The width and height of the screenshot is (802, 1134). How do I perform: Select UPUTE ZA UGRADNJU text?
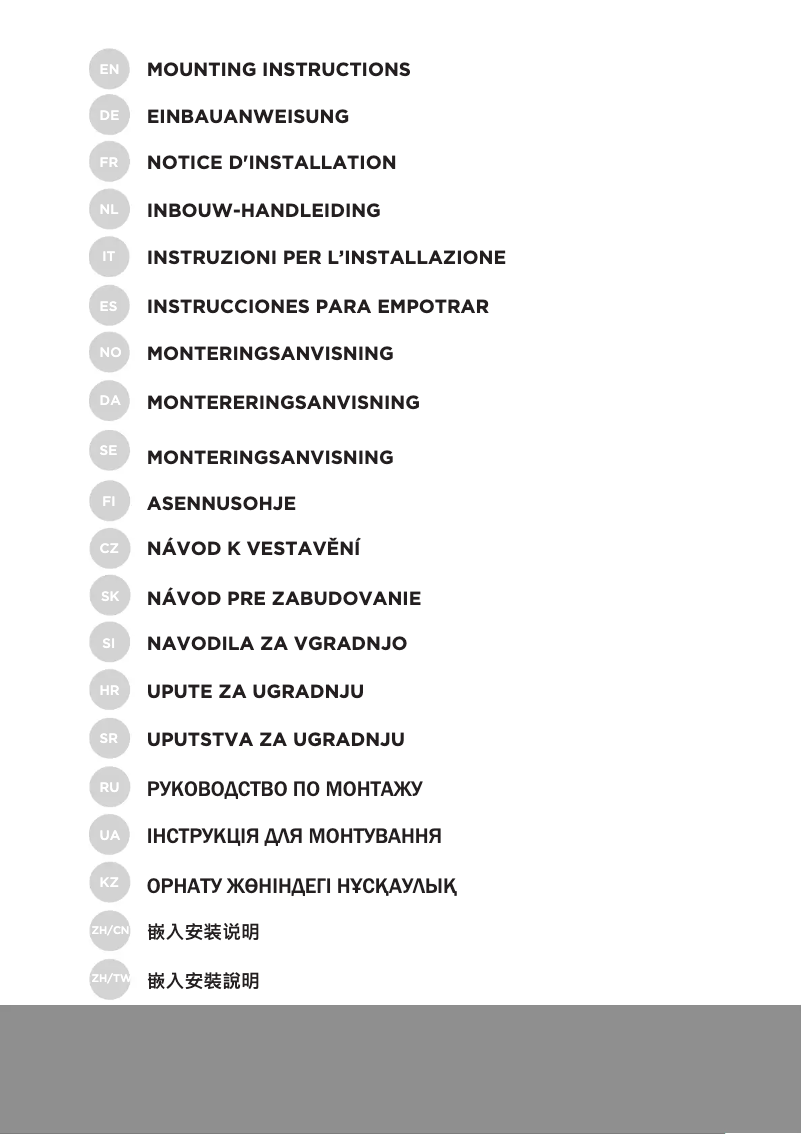click(x=255, y=692)
